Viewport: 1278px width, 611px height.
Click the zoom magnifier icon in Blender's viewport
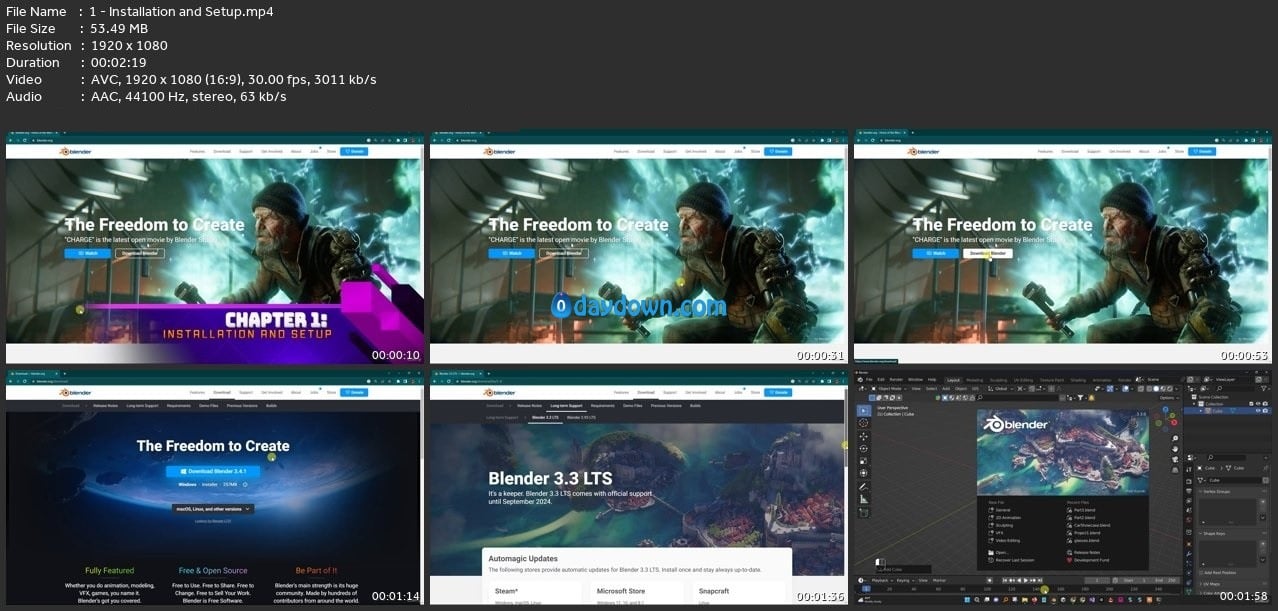(x=1175, y=439)
